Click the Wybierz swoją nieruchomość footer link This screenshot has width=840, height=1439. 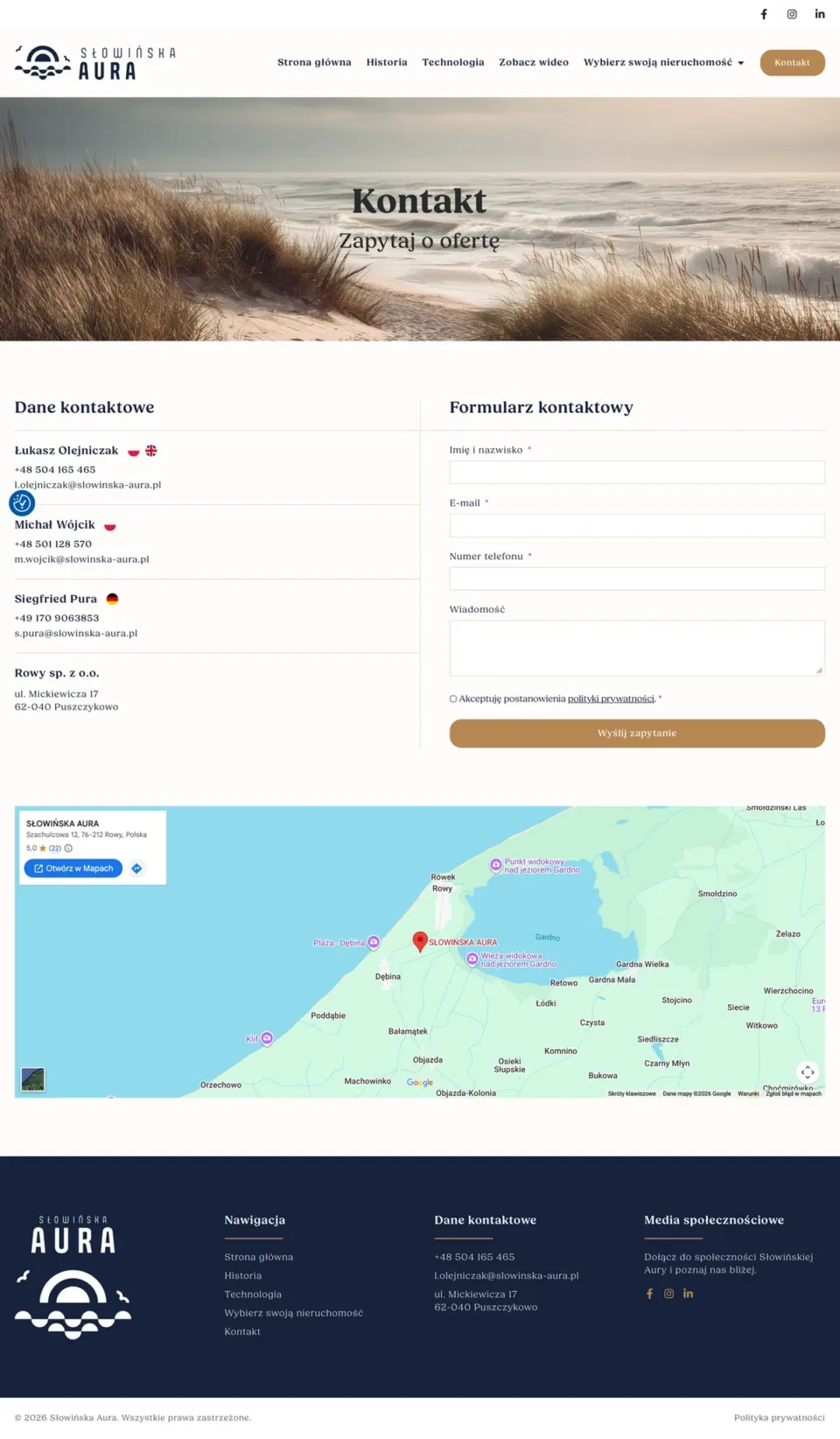pyautogui.click(x=294, y=1313)
